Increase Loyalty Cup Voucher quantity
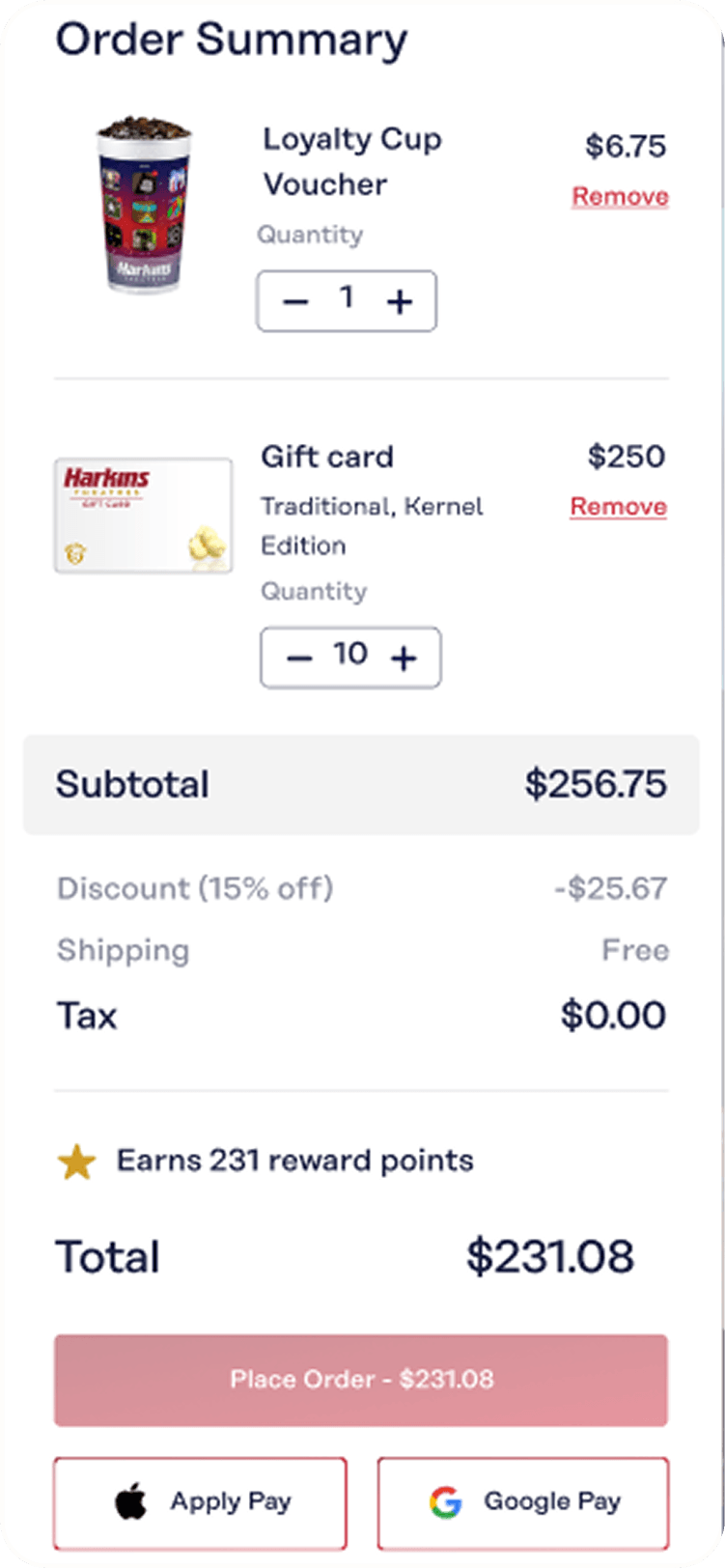The width and height of the screenshot is (725, 1568). pyautogui.click(x=399, y=302)
